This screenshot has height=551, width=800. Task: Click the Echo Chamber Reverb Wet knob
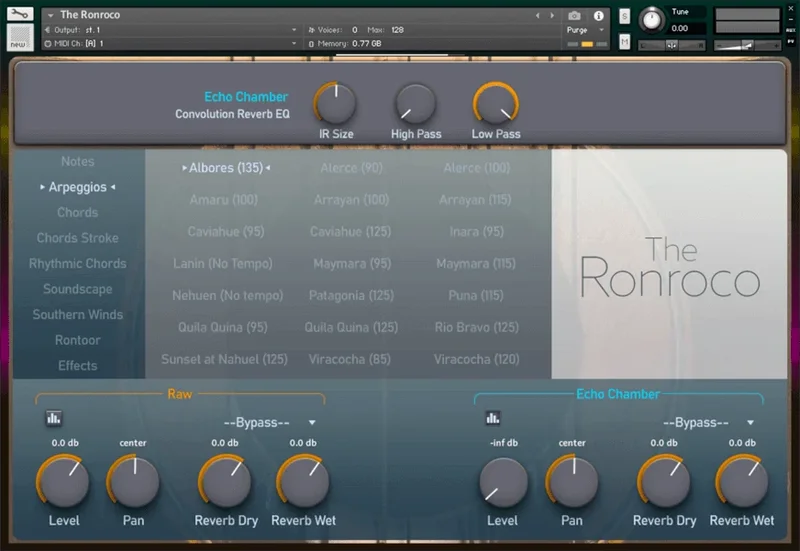pos(742,482)
